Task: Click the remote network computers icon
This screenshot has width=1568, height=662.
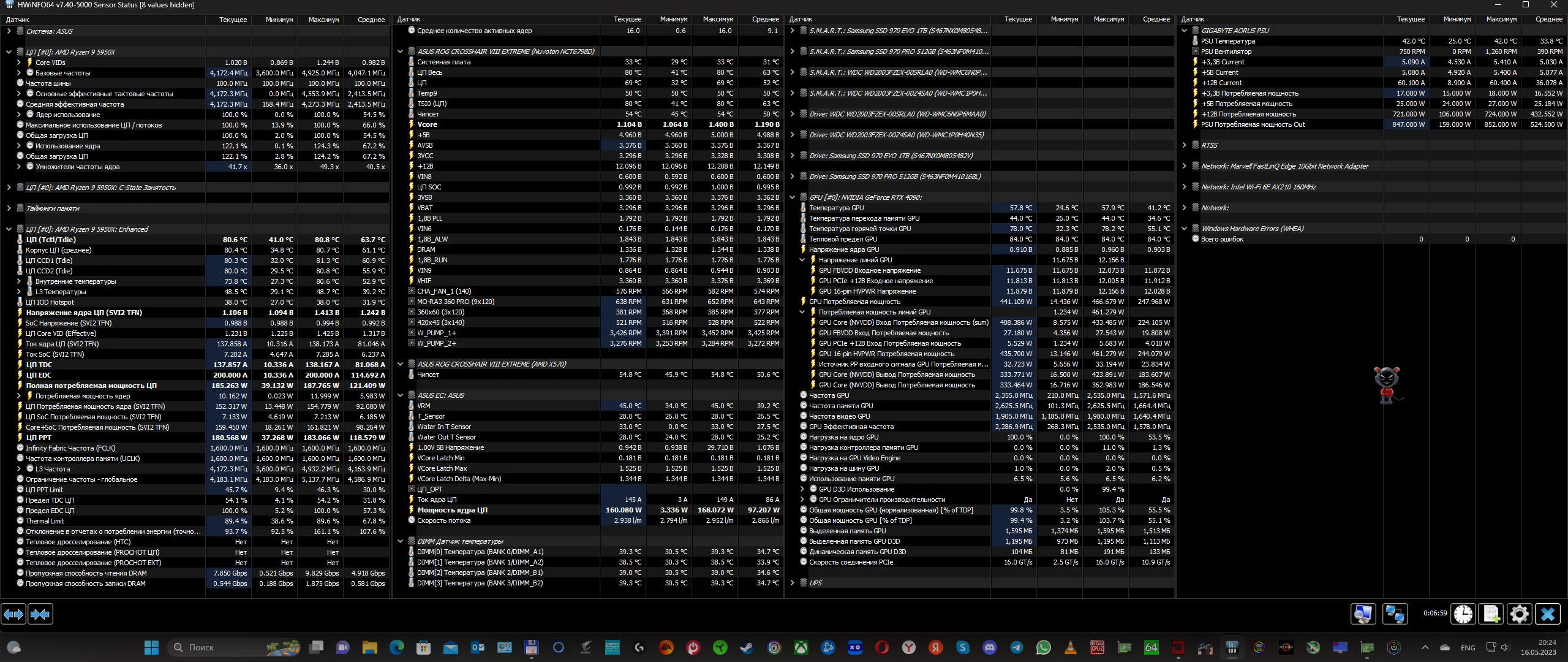Action: [x=1395, y=614]
